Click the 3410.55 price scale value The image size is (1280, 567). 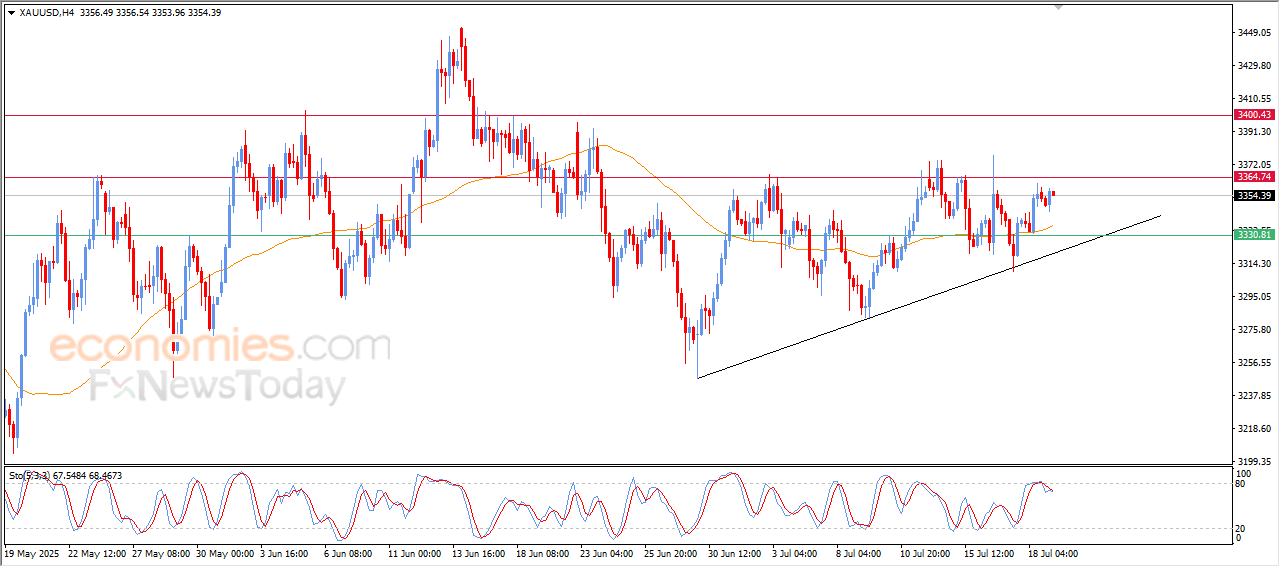[1255, 99]
